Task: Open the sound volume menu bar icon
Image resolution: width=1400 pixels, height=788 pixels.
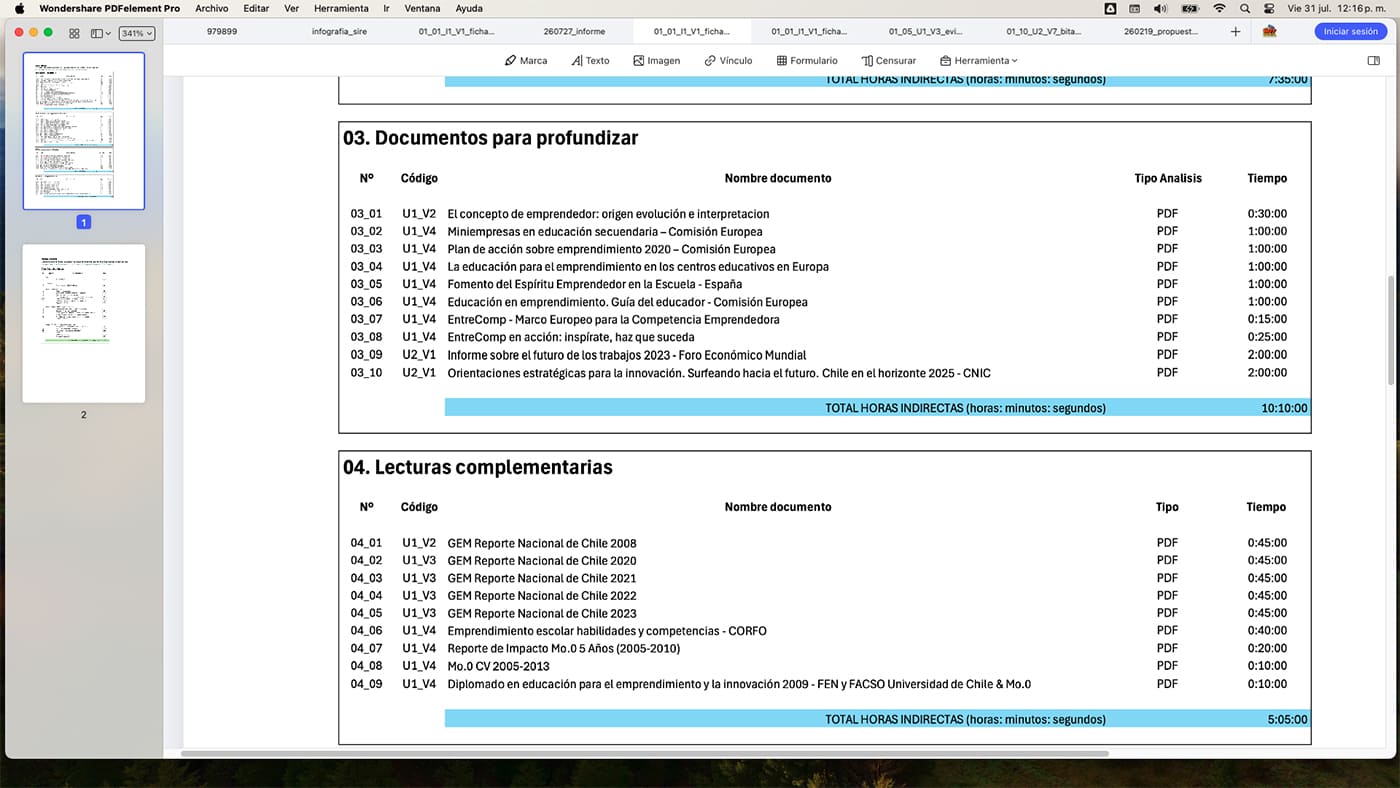Action: 1160,8
